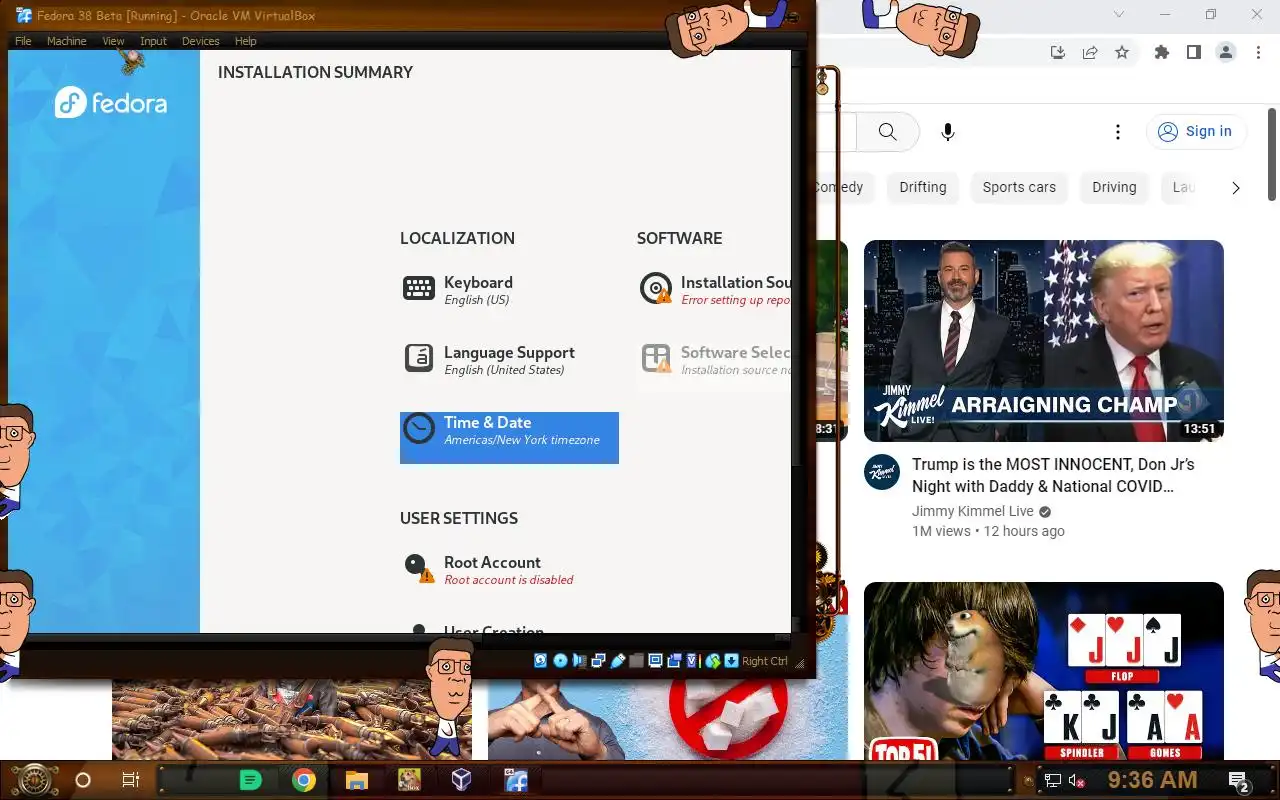Click the Installation Source disc icon

[x=656, y=288]
